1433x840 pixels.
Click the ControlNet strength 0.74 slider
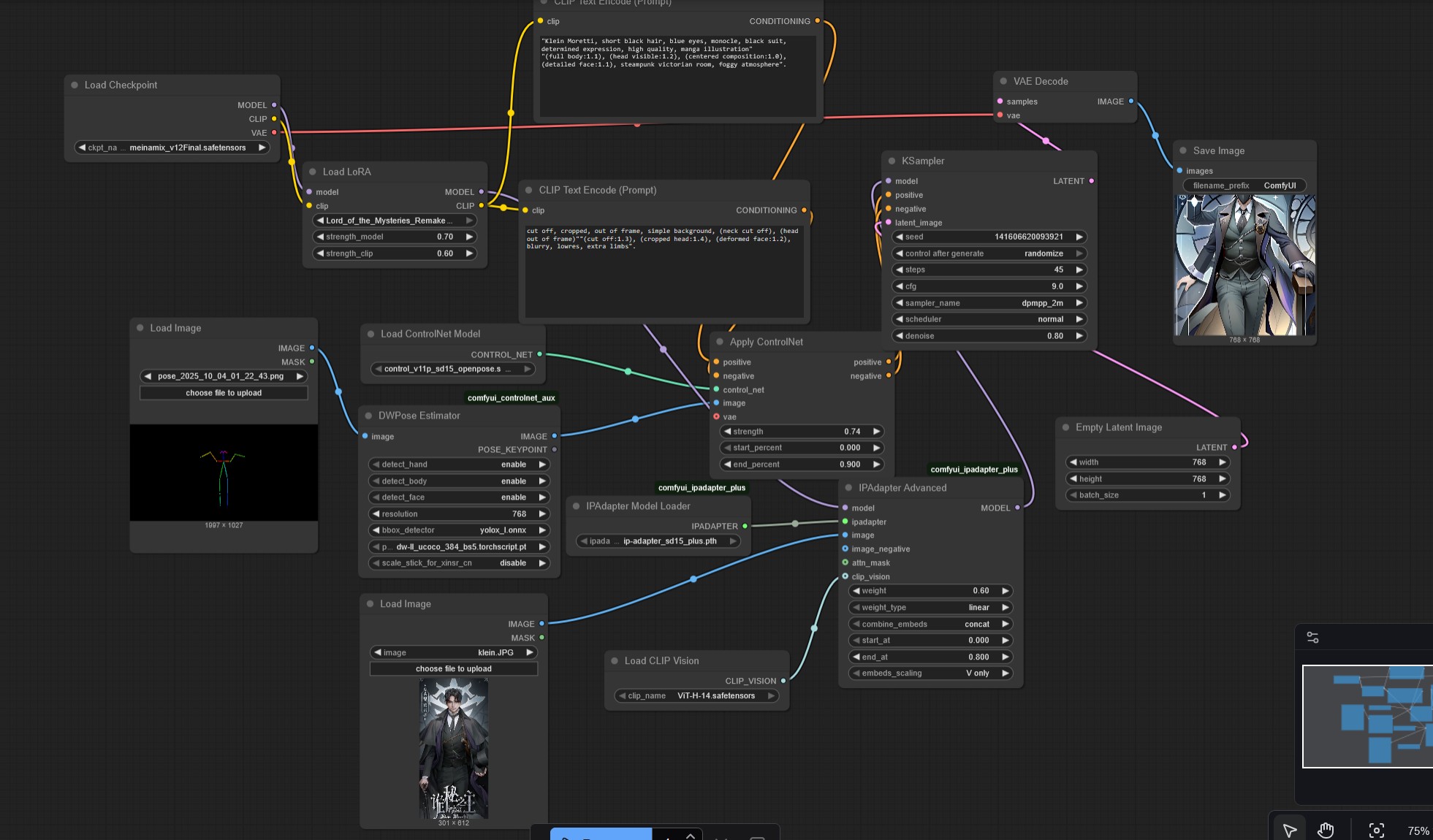(x=802, y=432)
